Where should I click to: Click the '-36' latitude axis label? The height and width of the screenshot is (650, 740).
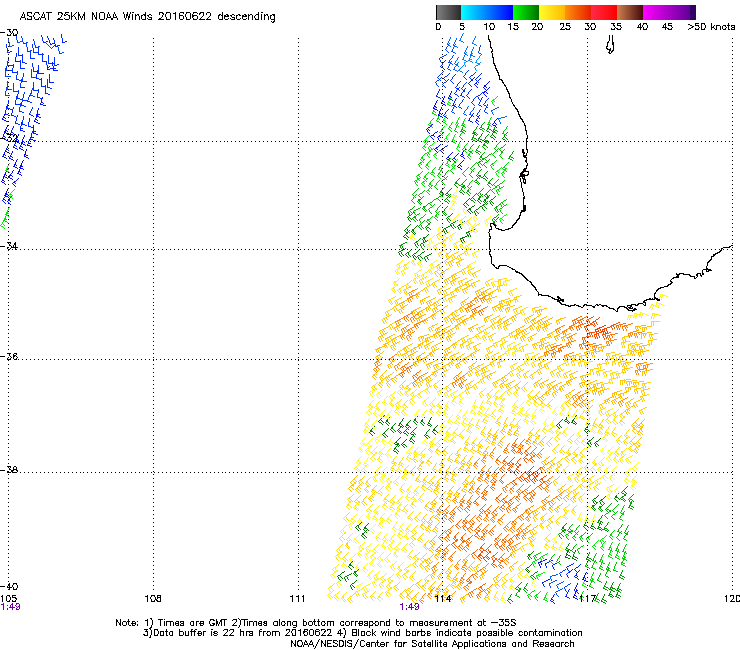(x=9, y=356)
